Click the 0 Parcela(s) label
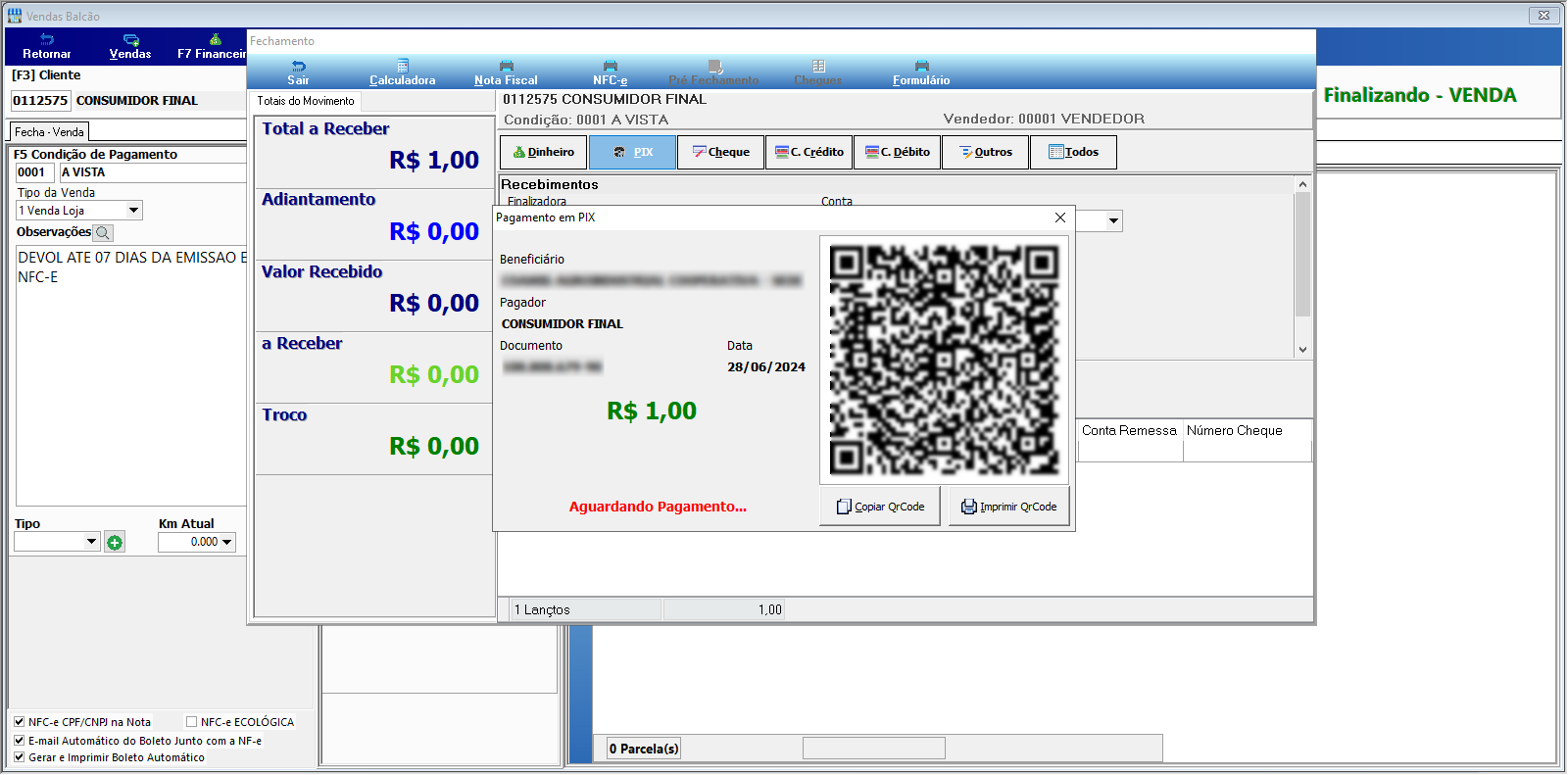The width and height of the screenshot is (1568, 775). tap(644, 749)
